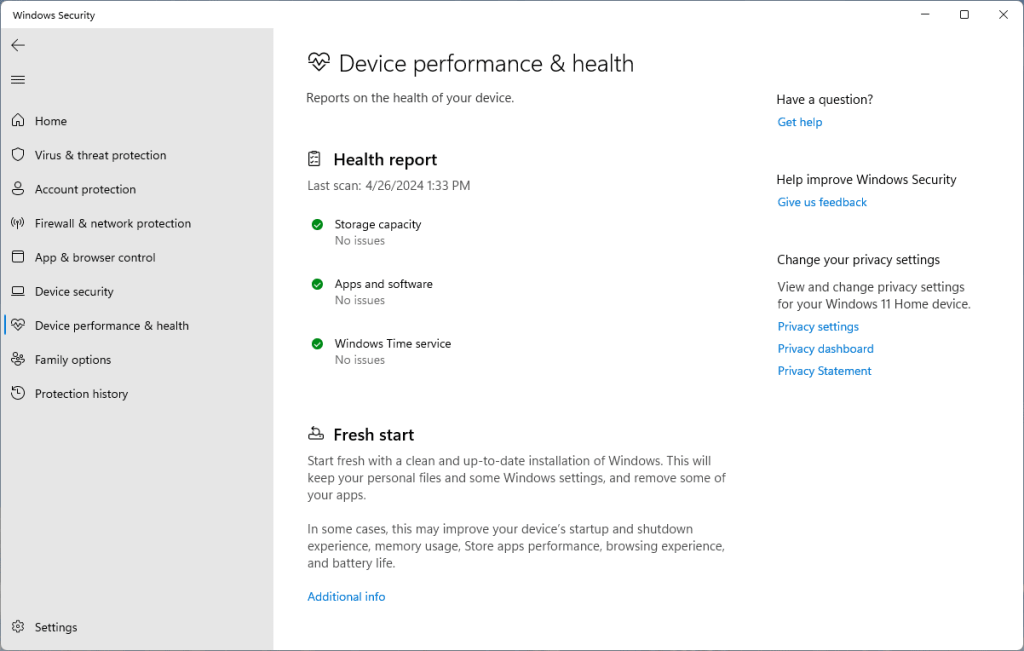Viewport: 1024px width, 651px height.
Task: Click the Device performance & health page title
Action: (487, 63)
